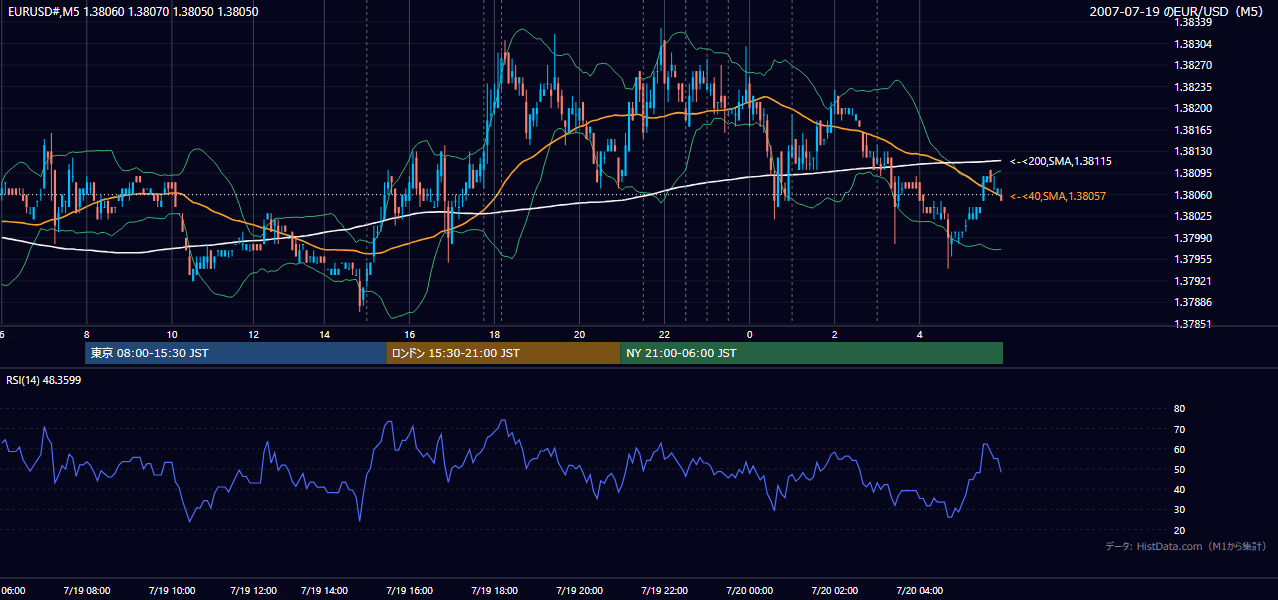Click the 40 SMA 1.38057 label
This screenshot has height=600, width=1278.
coord(1058,196)
